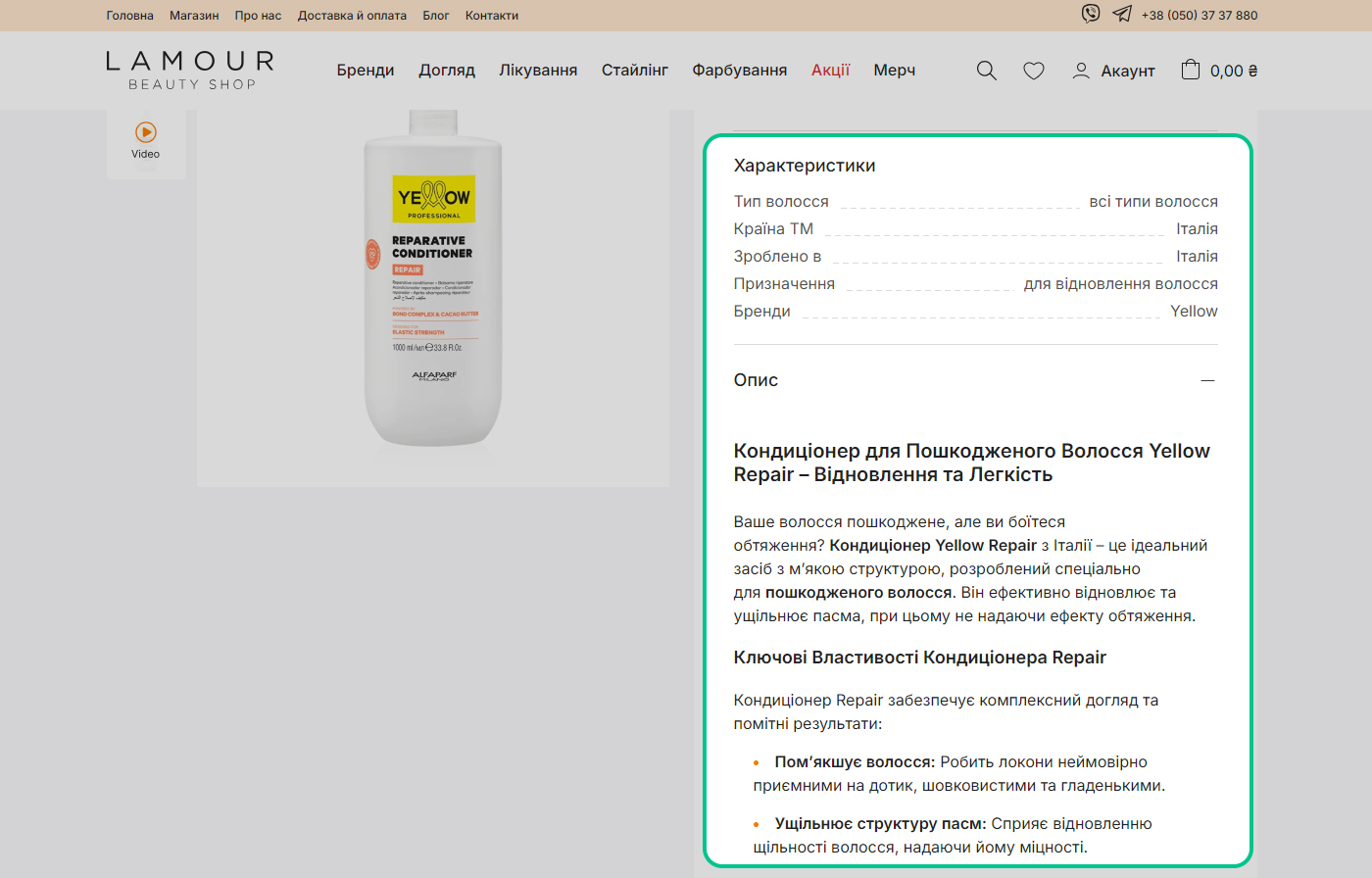The height and width of the screenshot is (878, 1372).
Task: Open the Telegram contact icon
Action: (1122, 14)
